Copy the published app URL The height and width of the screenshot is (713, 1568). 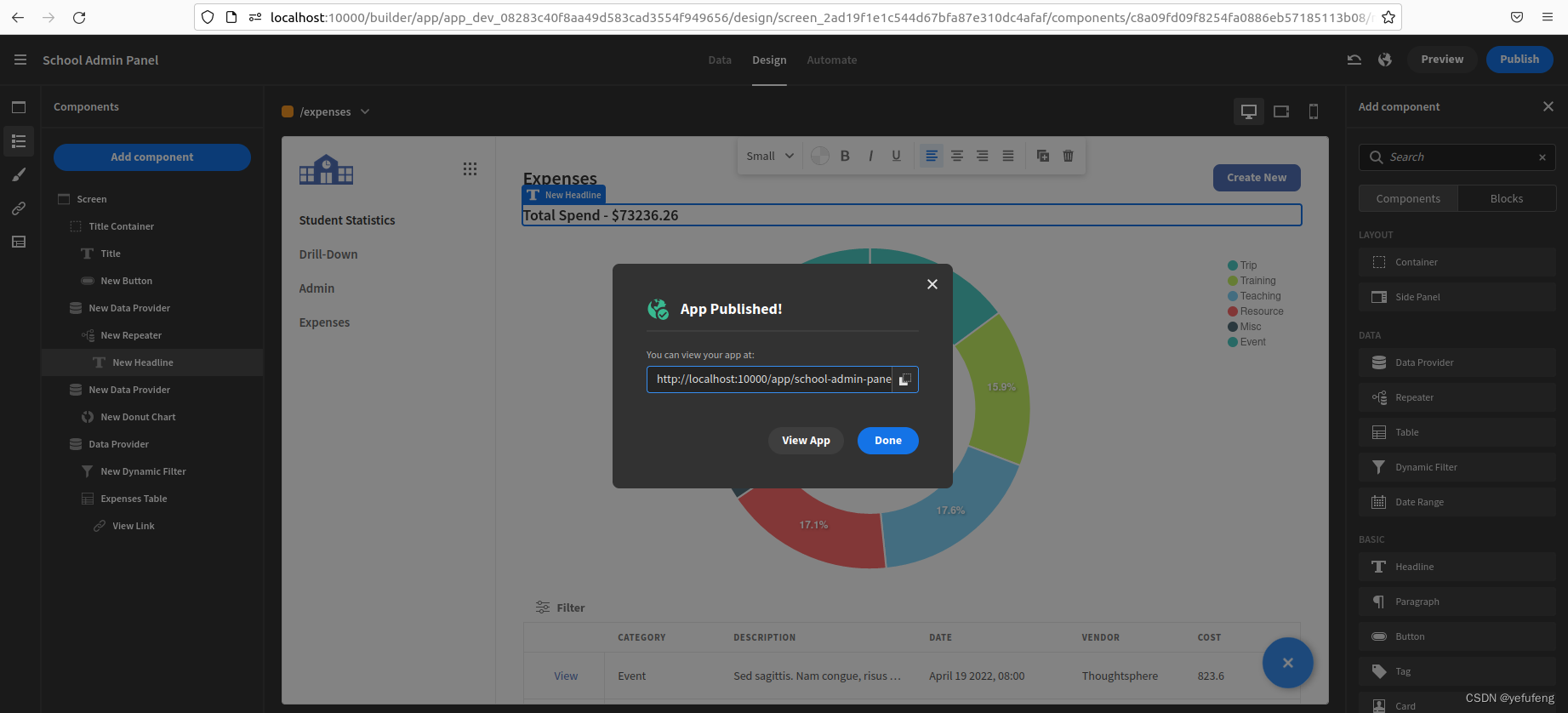click(905, 379)
